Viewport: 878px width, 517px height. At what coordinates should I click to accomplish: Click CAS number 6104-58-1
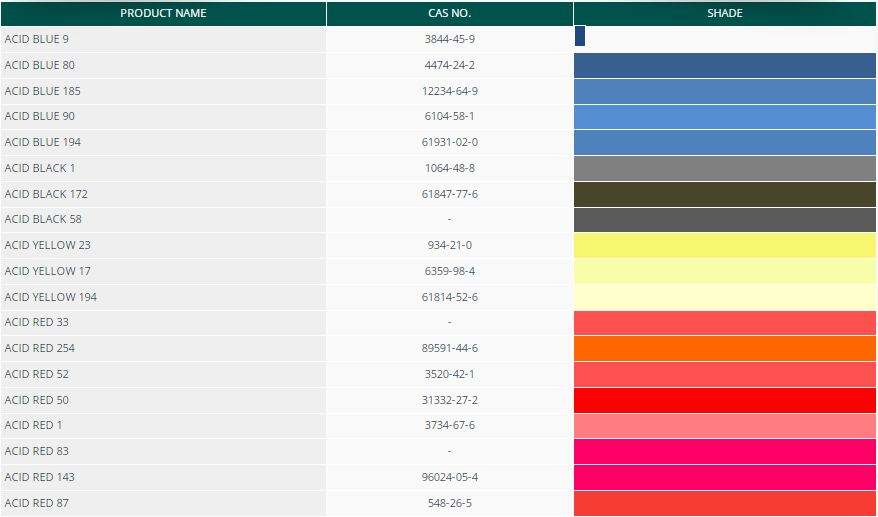pos(449,116)
